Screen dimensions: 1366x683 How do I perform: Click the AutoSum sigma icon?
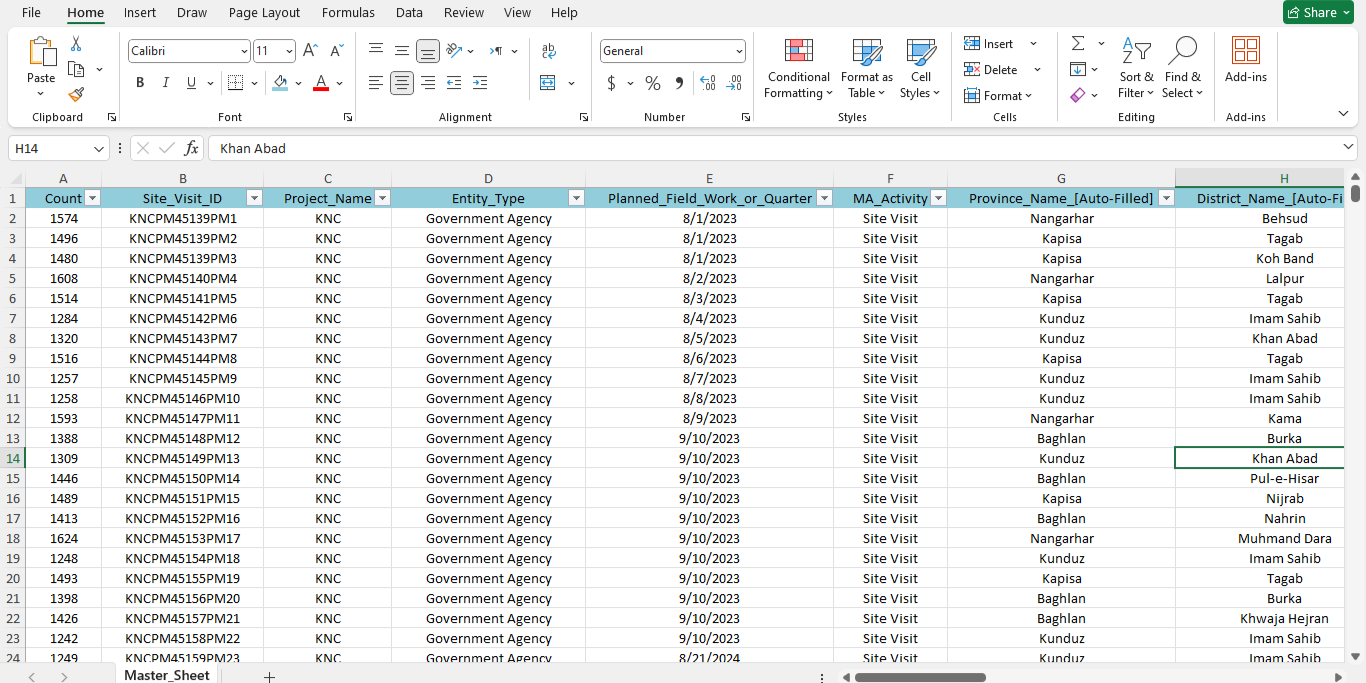coord(1078,44)
